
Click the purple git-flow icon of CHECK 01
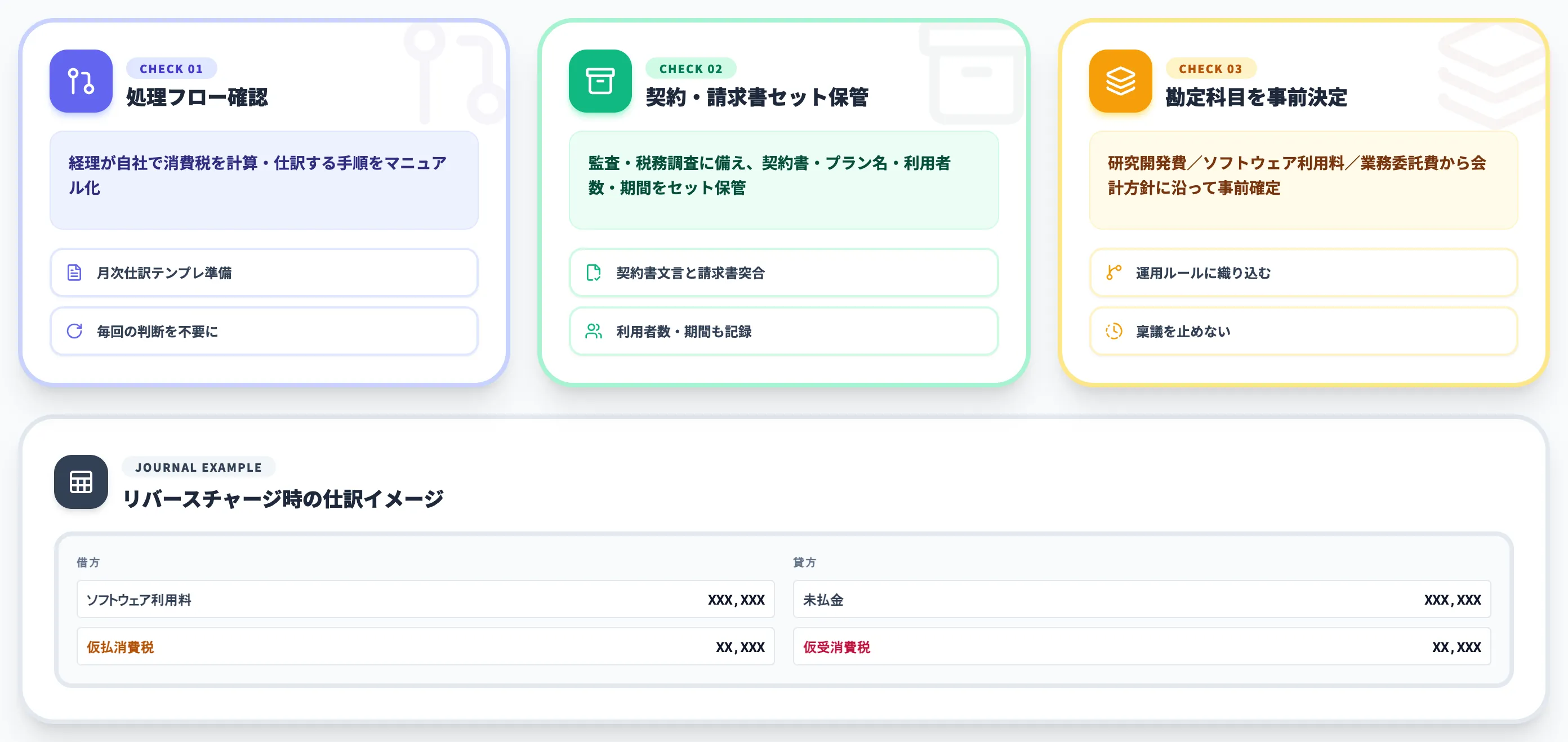click(81, 81)
